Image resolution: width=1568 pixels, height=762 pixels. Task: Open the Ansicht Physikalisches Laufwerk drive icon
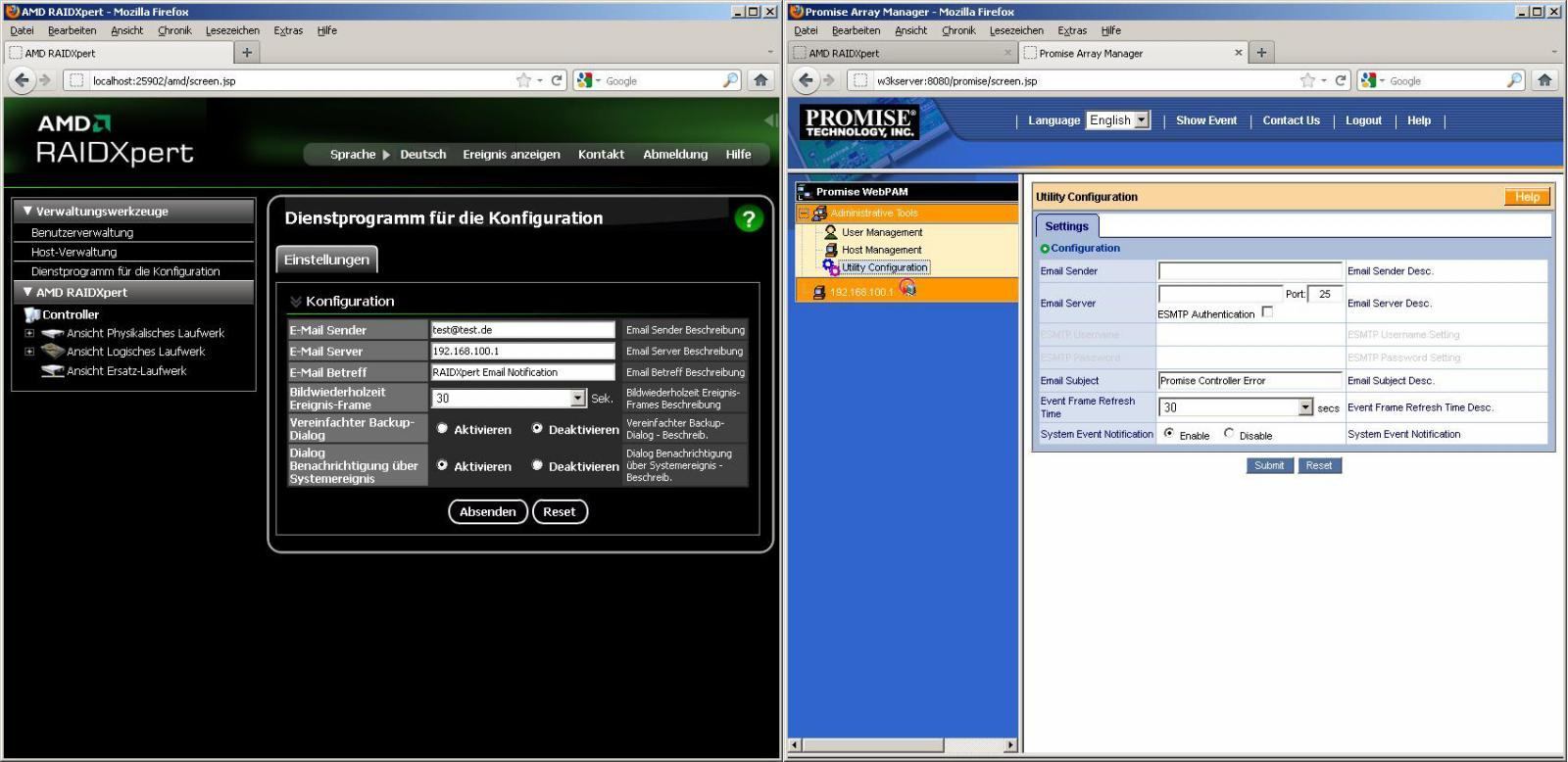(53, 334)
